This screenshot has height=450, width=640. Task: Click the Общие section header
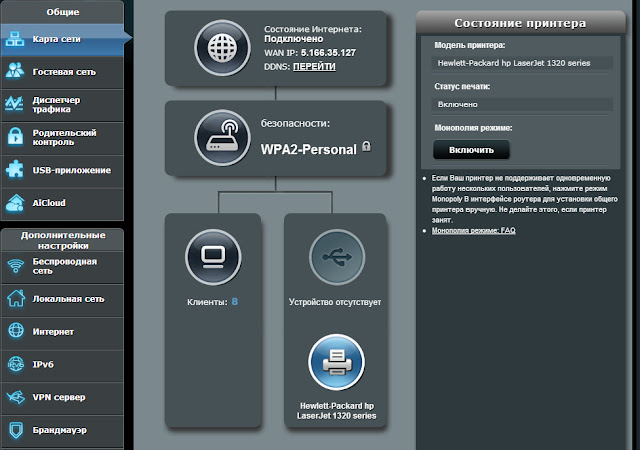coord(62,12)
